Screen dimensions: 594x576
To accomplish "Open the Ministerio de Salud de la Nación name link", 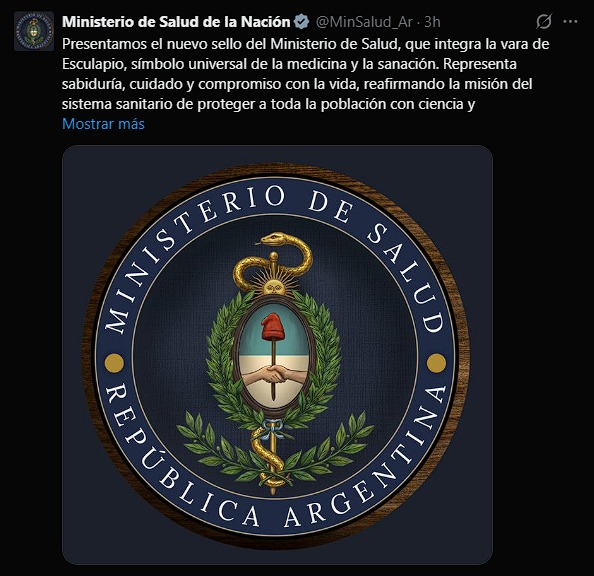I will click(176, 22).
